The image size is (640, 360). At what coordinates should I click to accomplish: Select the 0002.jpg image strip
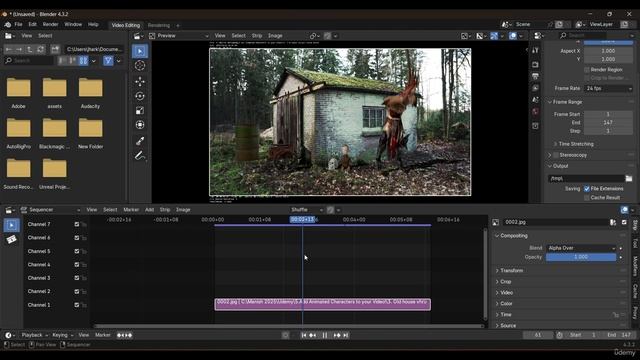[322, 304]
